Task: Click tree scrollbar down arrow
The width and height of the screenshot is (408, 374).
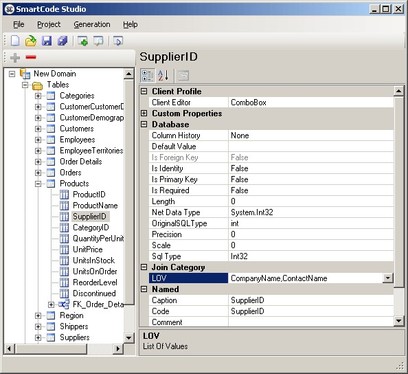Action: pyautogui.click(x=129, y=337)
